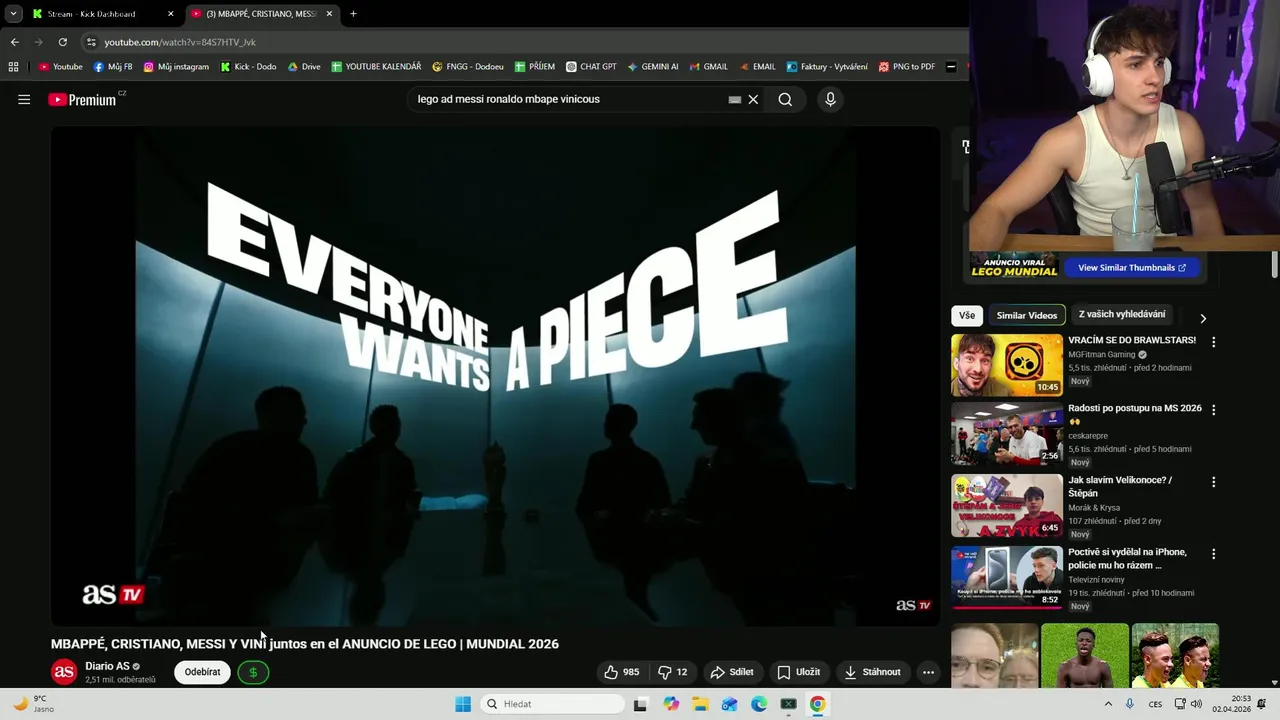Open Microsoft Edge from taskbar
Screen dimensions: 1280x720
759,704
